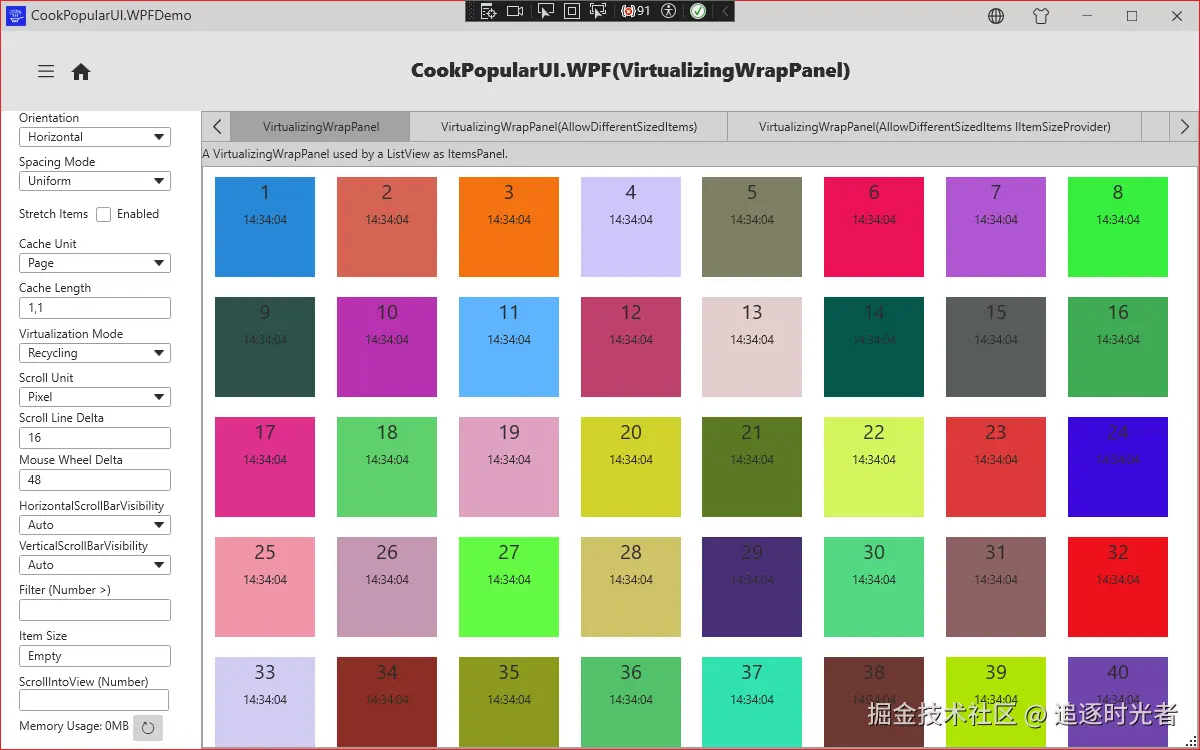Screen dimensions: 1200x750
Task: Select red item 32
Action: point(1118,587)
